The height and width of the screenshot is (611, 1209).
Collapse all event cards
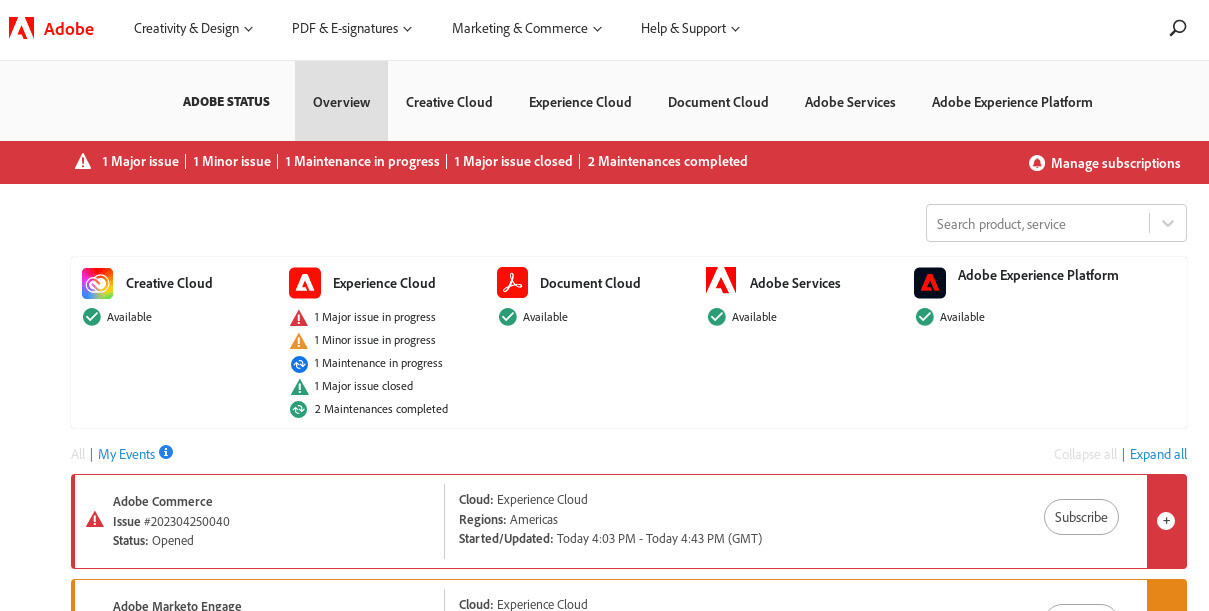(x=1085, y=454)
